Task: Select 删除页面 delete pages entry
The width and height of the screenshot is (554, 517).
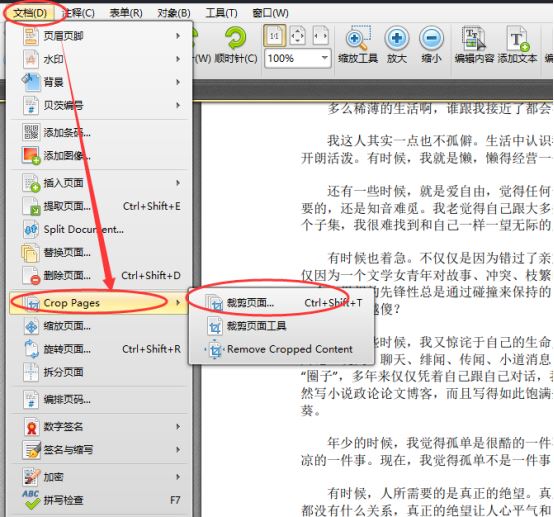Action: 98,275
